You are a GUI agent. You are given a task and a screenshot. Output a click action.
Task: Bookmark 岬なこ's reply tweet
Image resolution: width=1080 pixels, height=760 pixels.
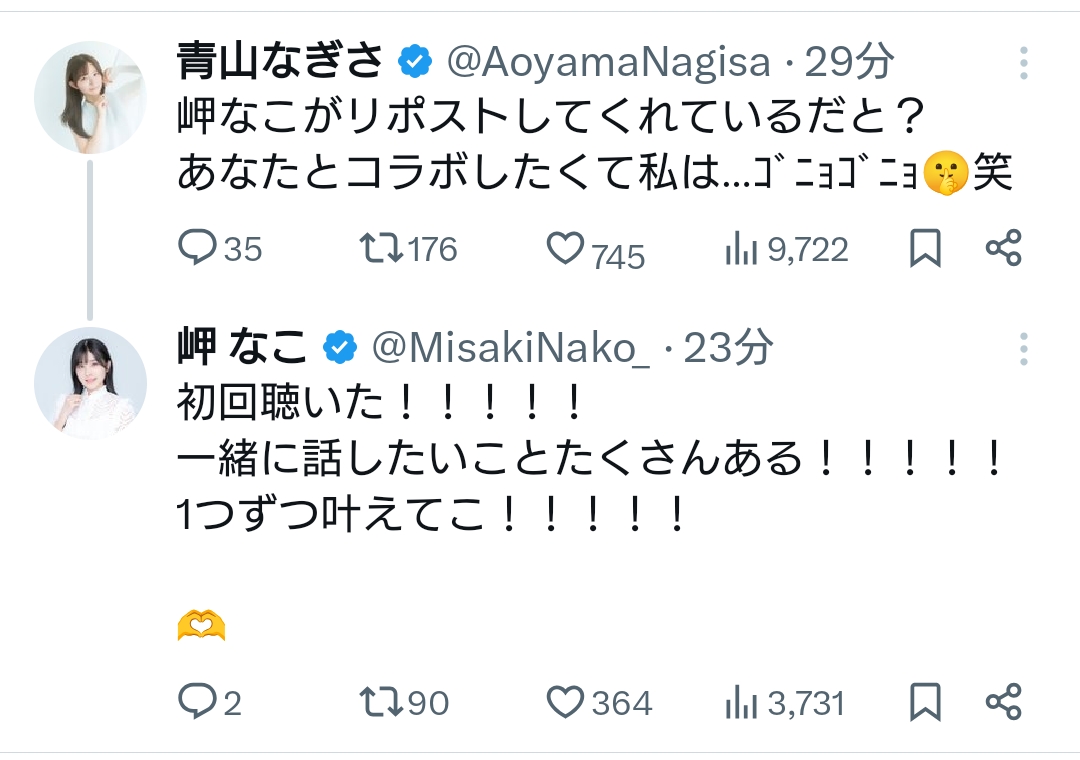(x=925, y=702)
